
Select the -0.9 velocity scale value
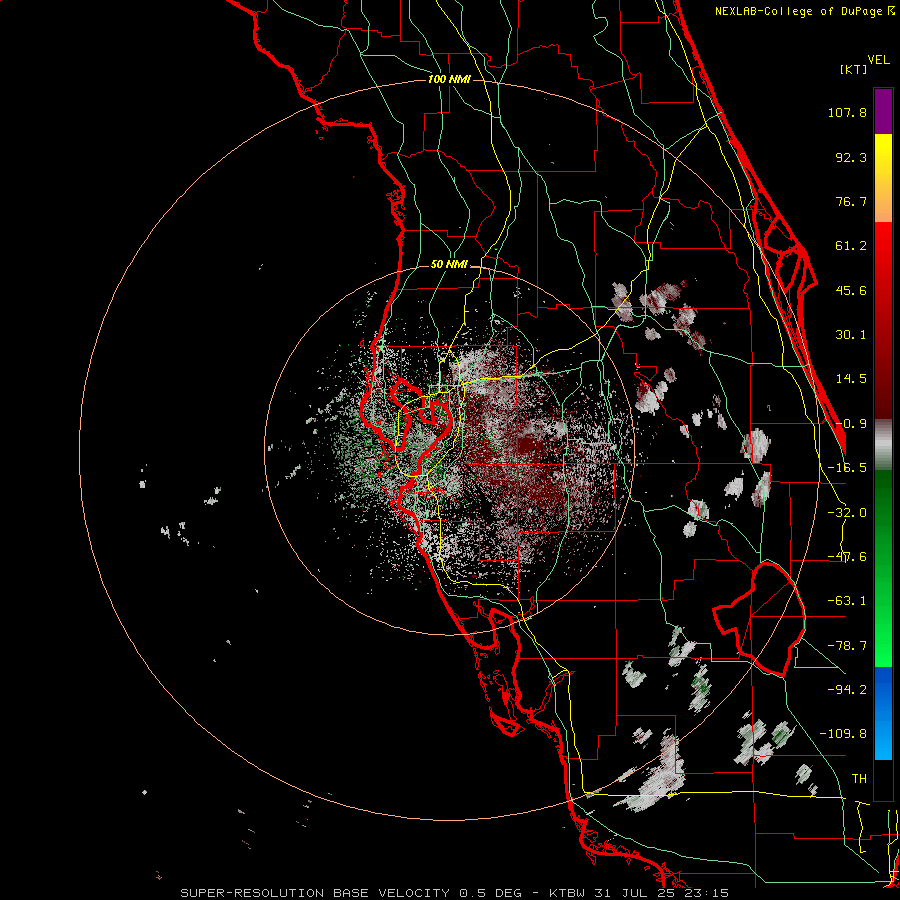pyautogui.click(x=851, y=424)
